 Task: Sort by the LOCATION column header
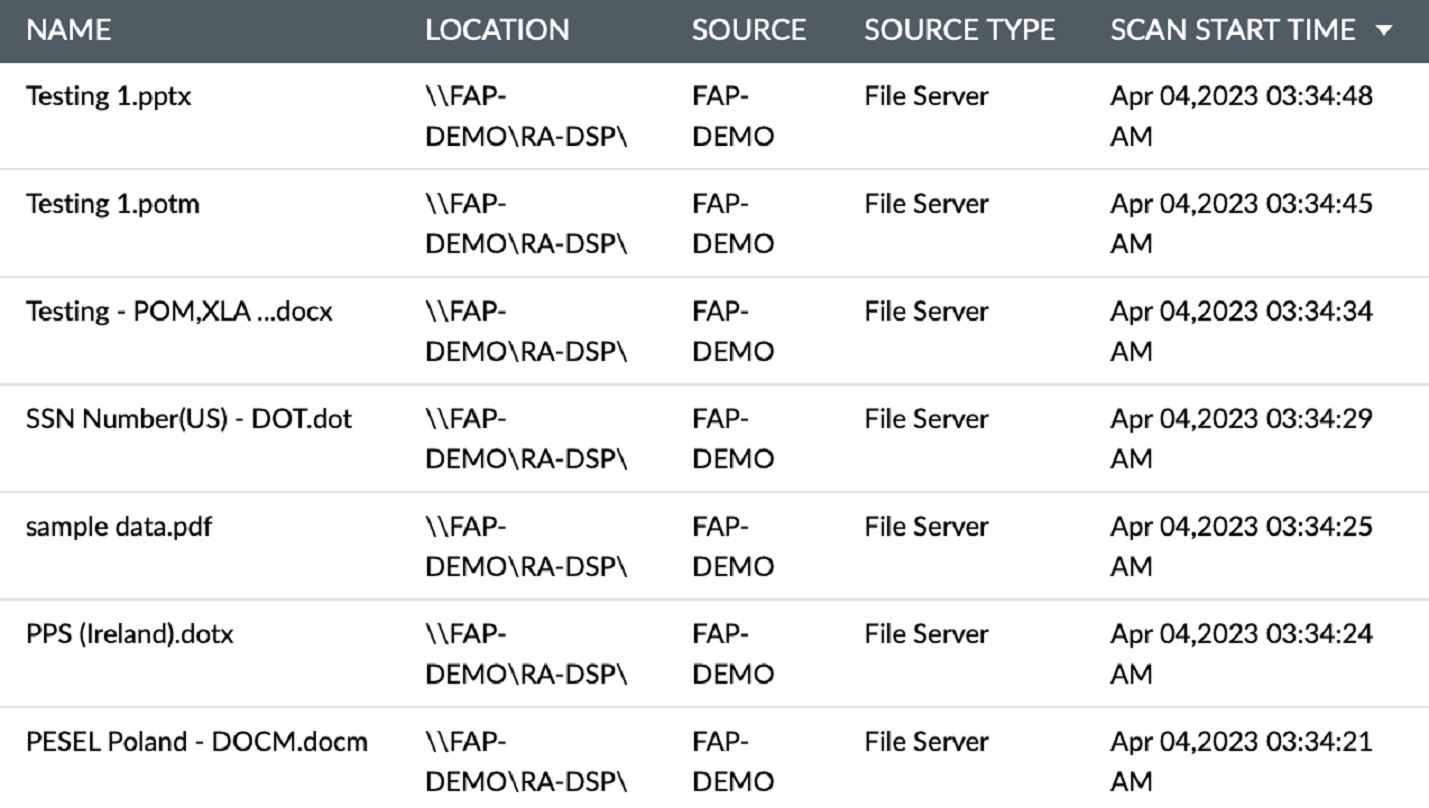point(497,30)
